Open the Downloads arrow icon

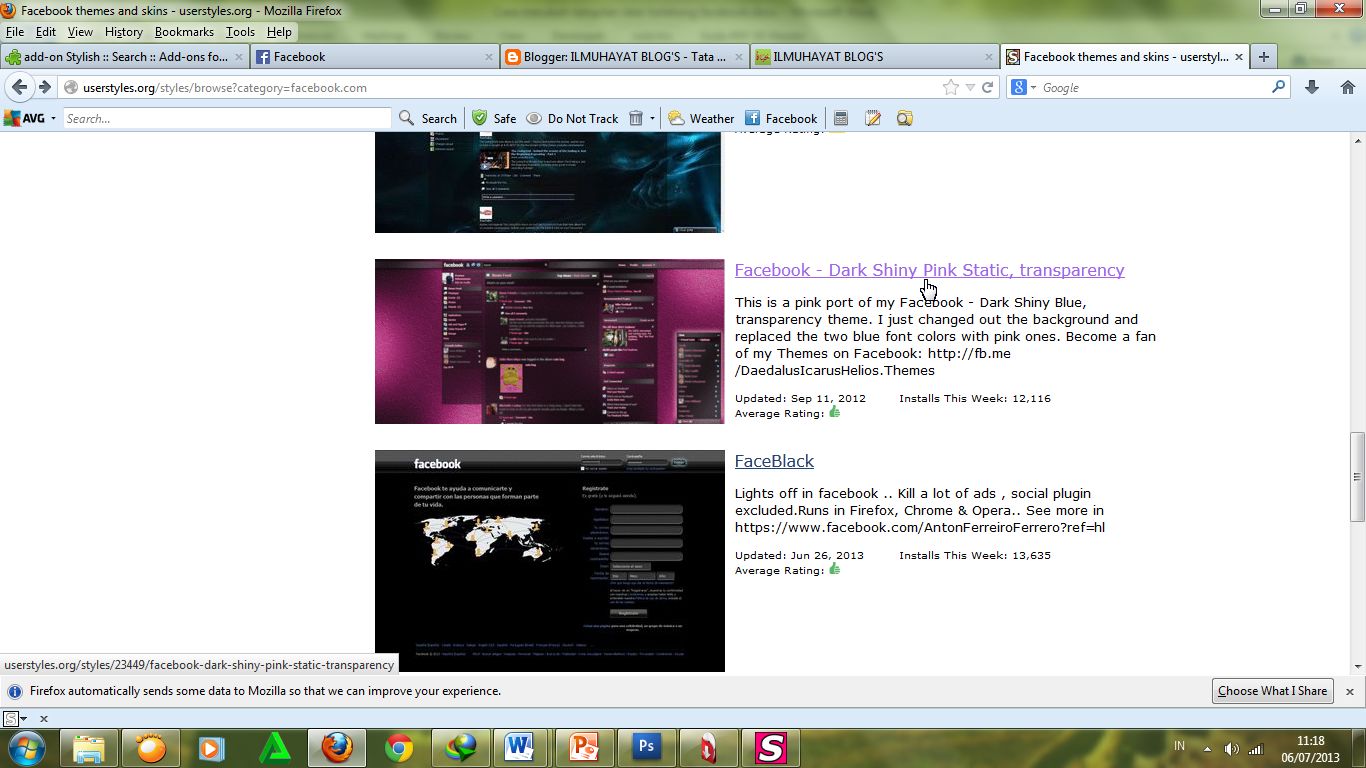pyautogui.click(x=1312, y=87)
